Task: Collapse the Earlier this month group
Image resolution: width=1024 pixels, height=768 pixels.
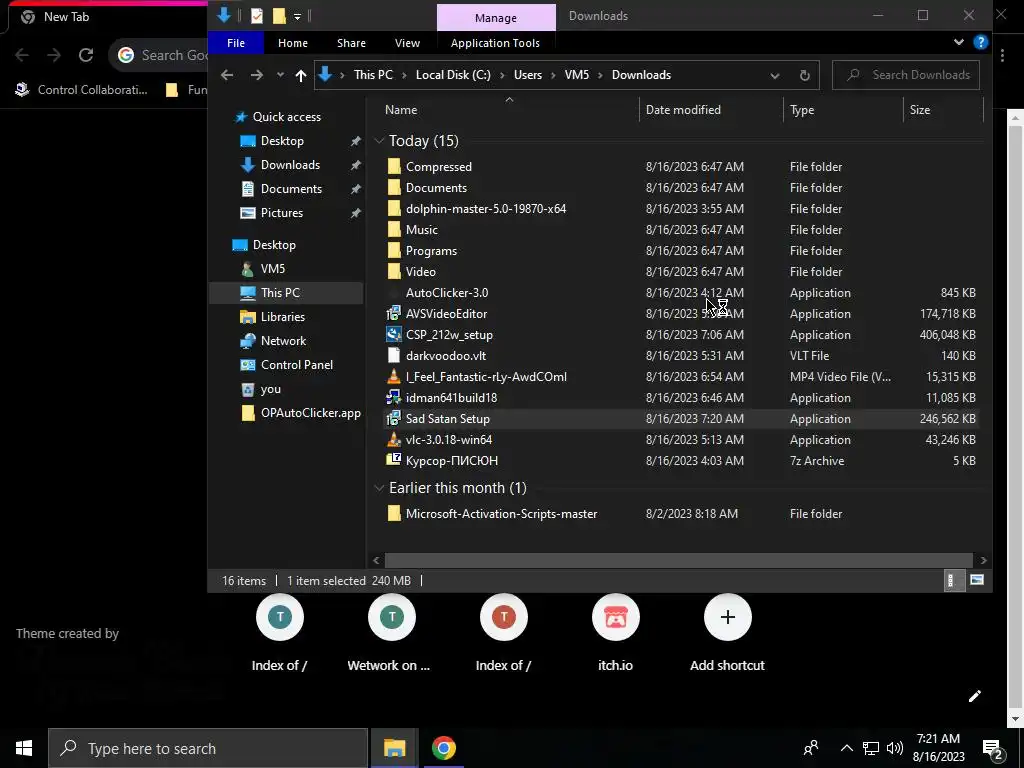Action: pyautogui.click(x=379, y=488)
